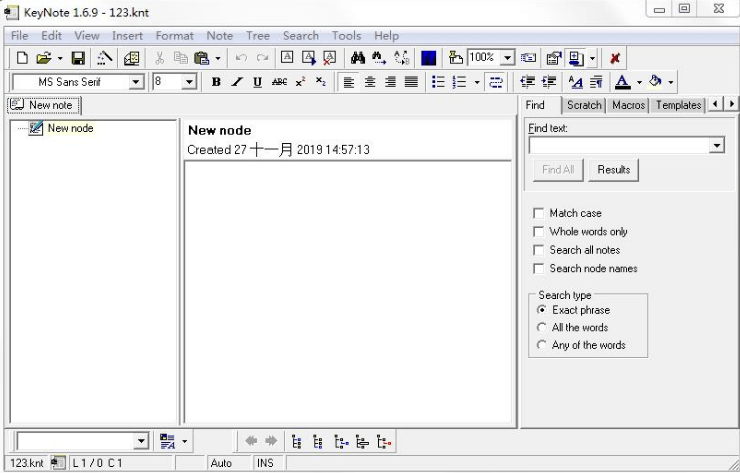Select All the words search type

(542, 328)
